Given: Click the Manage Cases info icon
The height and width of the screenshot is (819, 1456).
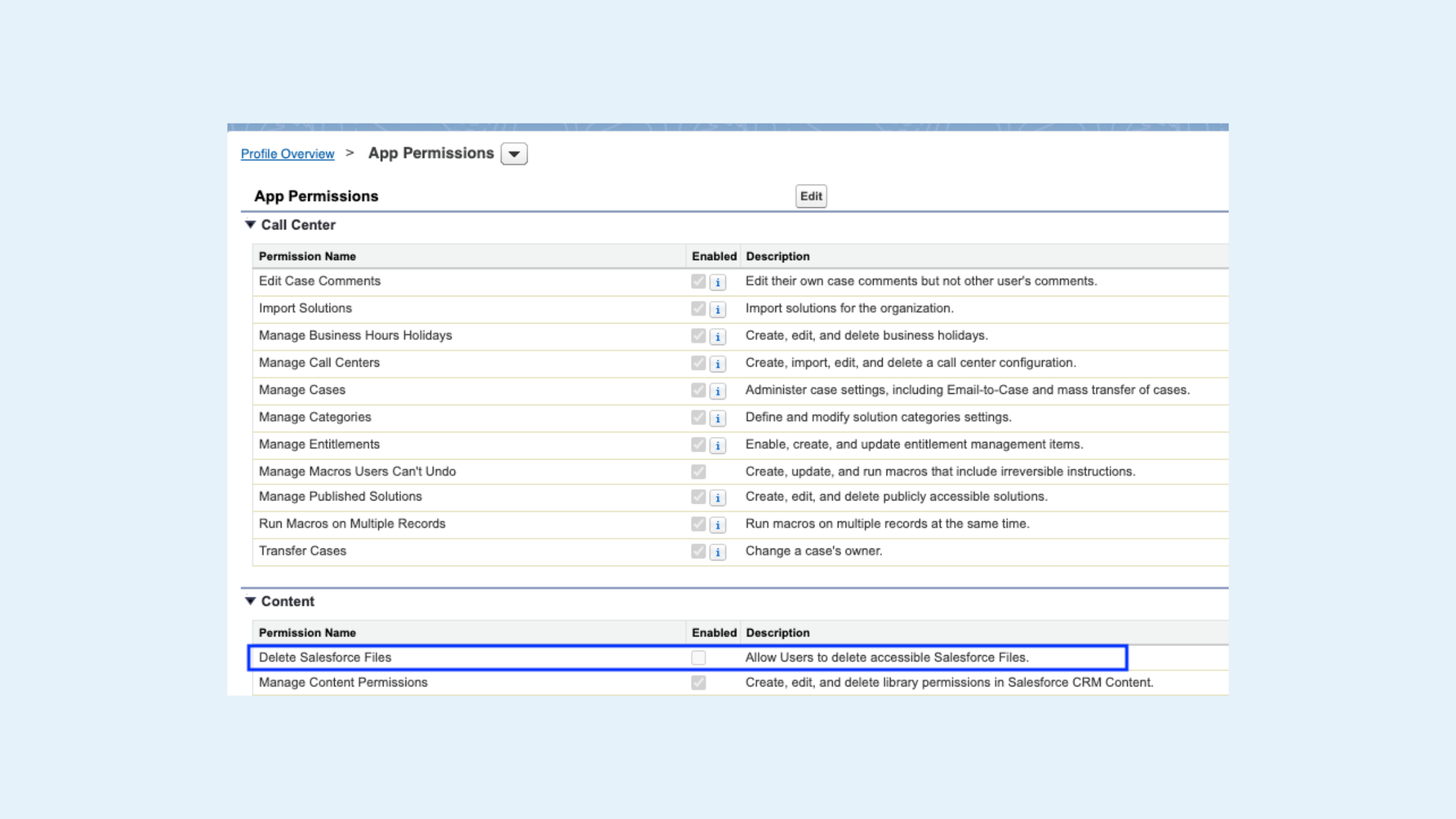Looking at the screenshot, I should point(718,391).
